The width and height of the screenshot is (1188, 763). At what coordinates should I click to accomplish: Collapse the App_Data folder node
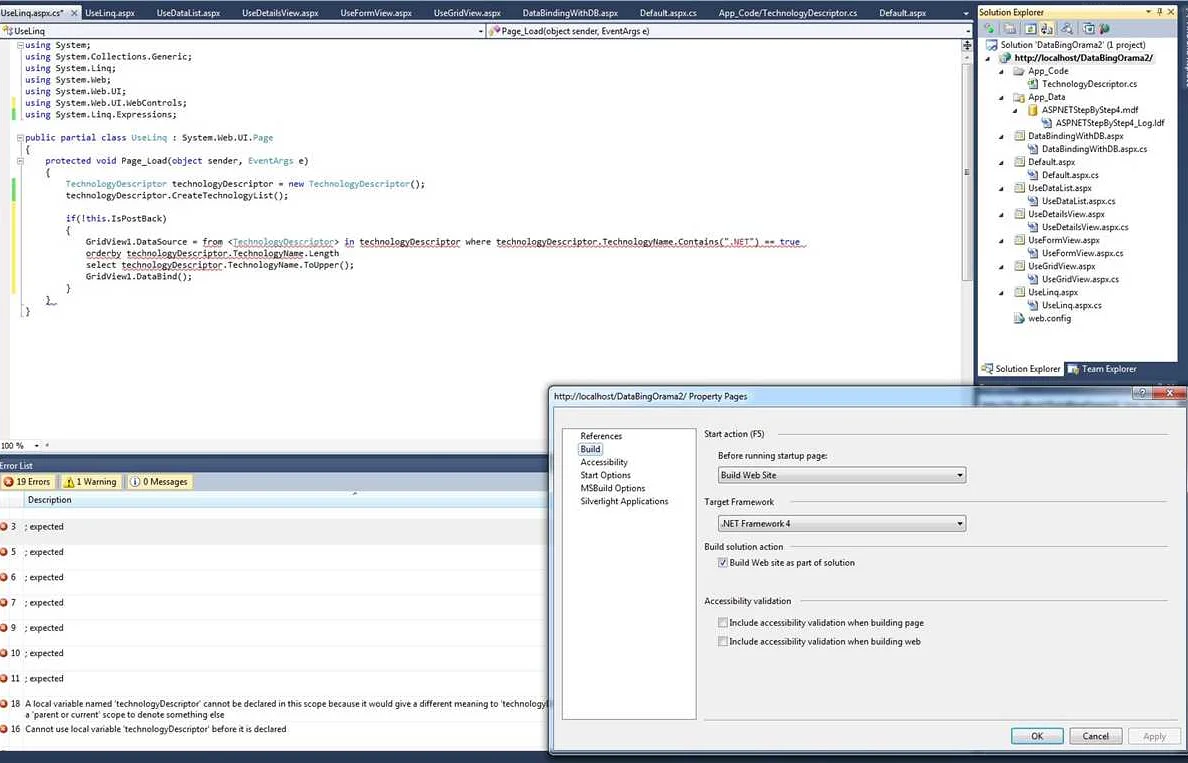(x=1002, y=97)
